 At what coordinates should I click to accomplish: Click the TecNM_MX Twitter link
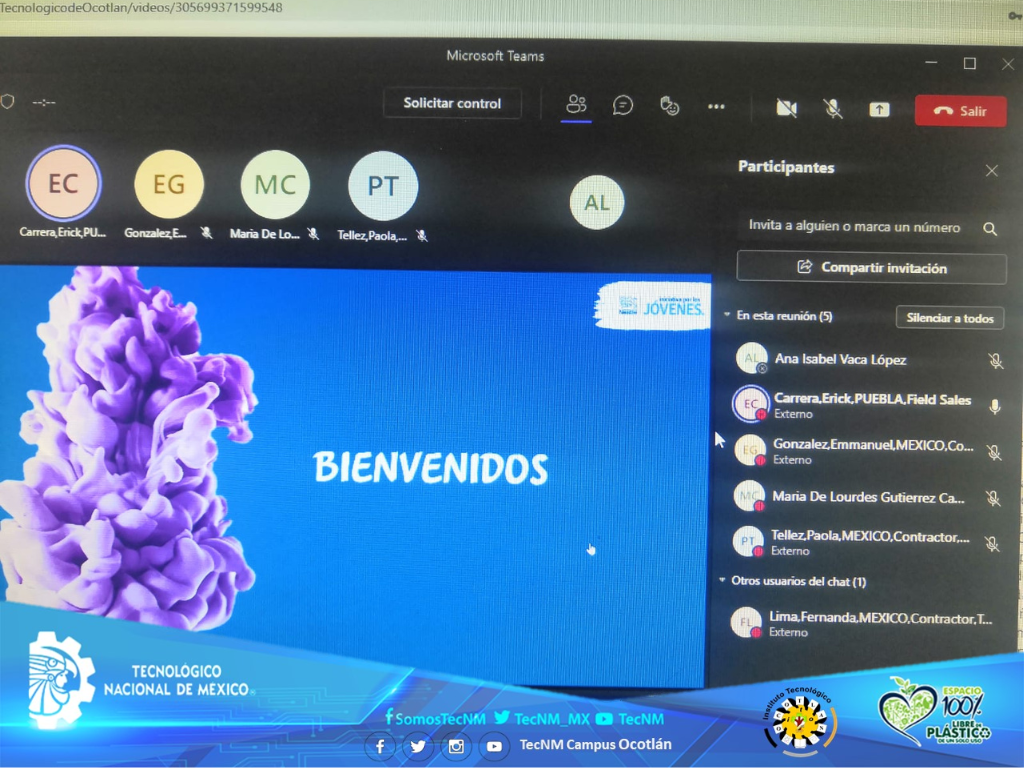pos(541,718)
